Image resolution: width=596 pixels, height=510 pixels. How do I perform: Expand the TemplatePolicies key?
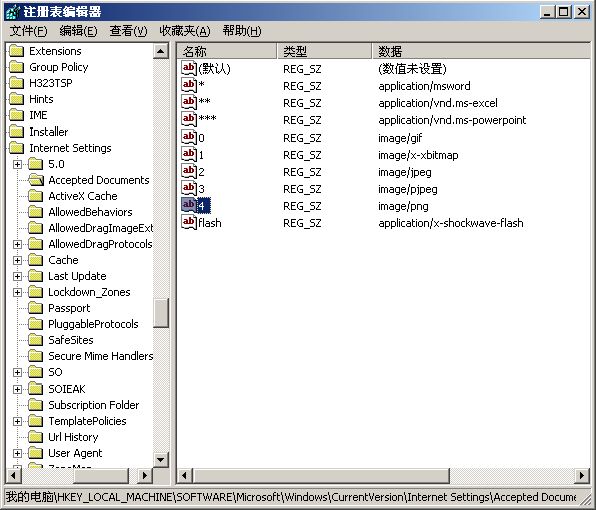click(x=17, y=421)
